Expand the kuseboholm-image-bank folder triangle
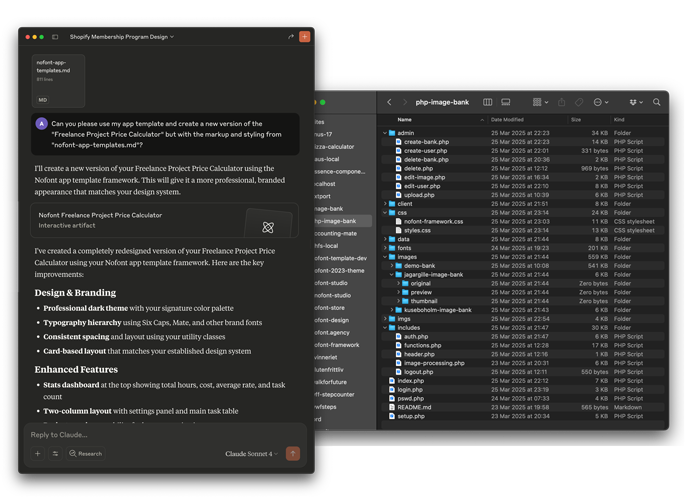The height and width of the screenshot is (503, 700). pyautogui.click(x=392, y=310)
